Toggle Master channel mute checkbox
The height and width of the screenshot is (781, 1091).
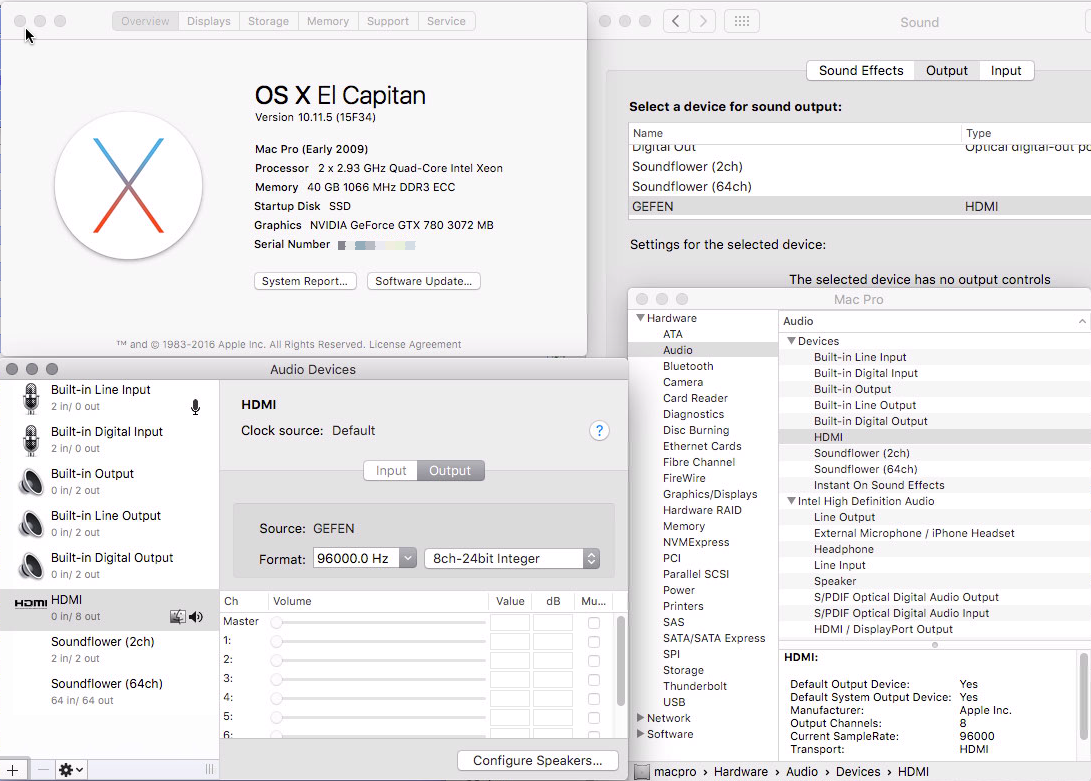coord(594,622)
